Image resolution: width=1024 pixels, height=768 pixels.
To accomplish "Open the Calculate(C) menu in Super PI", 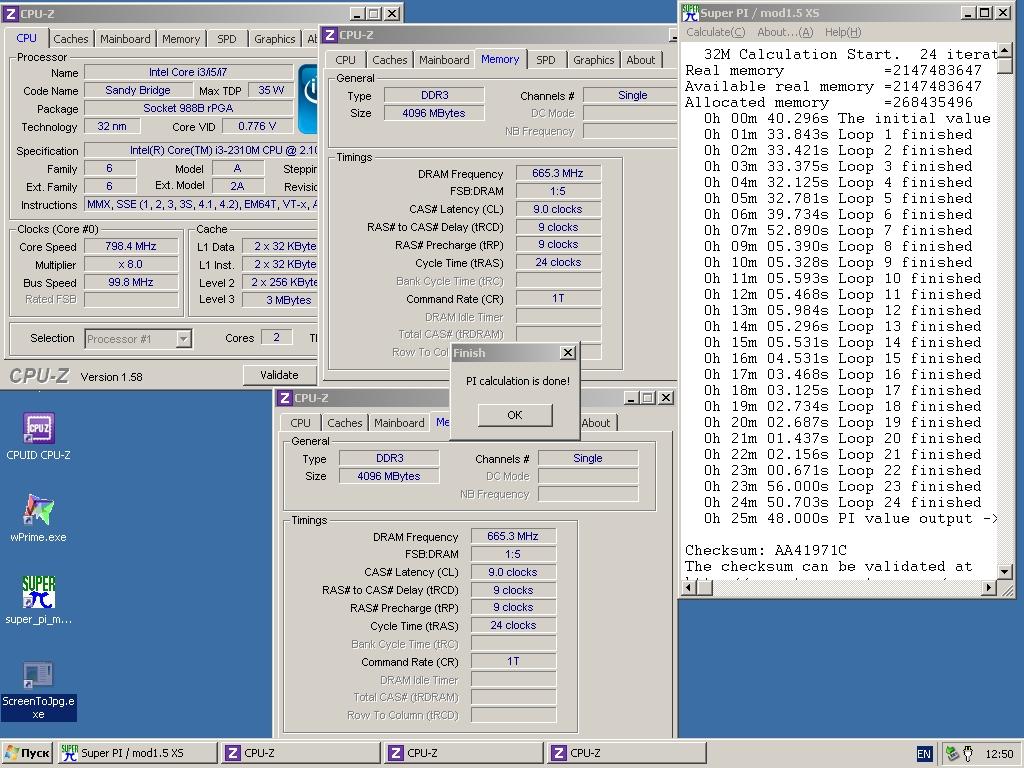I will pos(715,32).
